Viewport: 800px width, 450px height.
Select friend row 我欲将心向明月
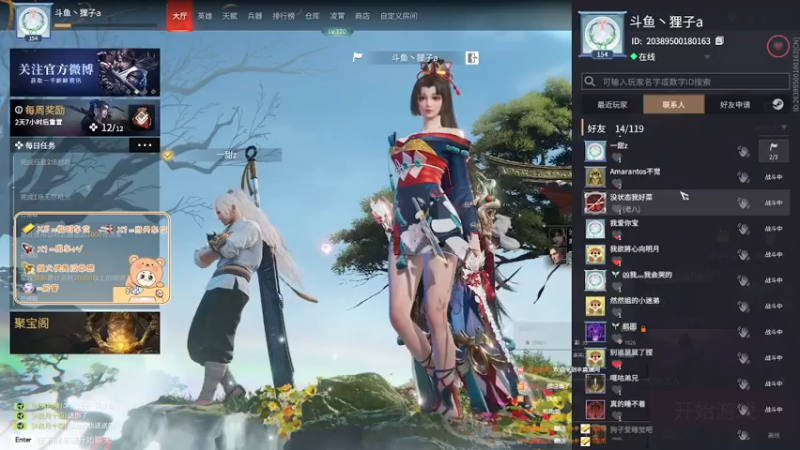[686, 255]
